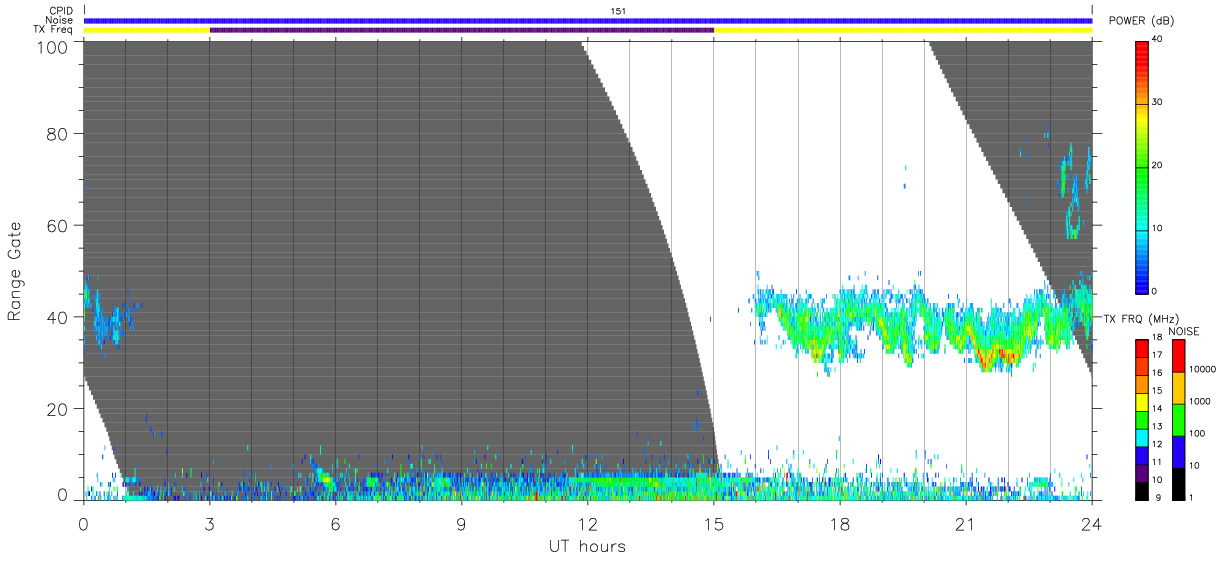Click the 3 tick on UT hours axis
Image resolution: width=1228 pixels, height=567 pixels.
[x=210, y=524]
